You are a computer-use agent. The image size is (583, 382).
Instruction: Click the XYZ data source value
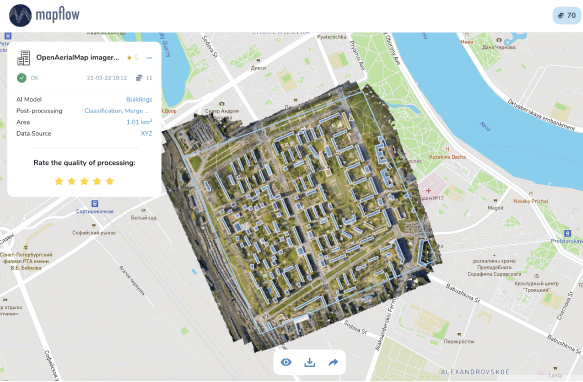point(146,134)
